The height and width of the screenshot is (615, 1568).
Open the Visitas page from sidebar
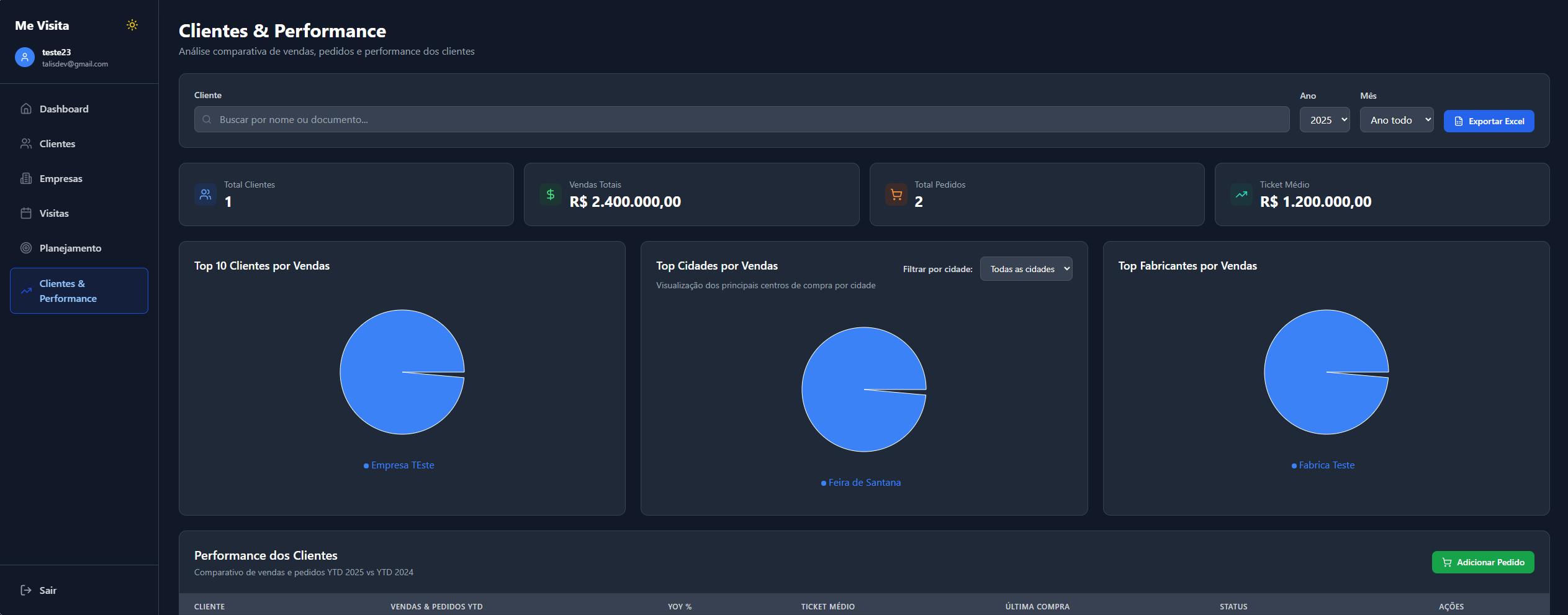tap(54, 213)
